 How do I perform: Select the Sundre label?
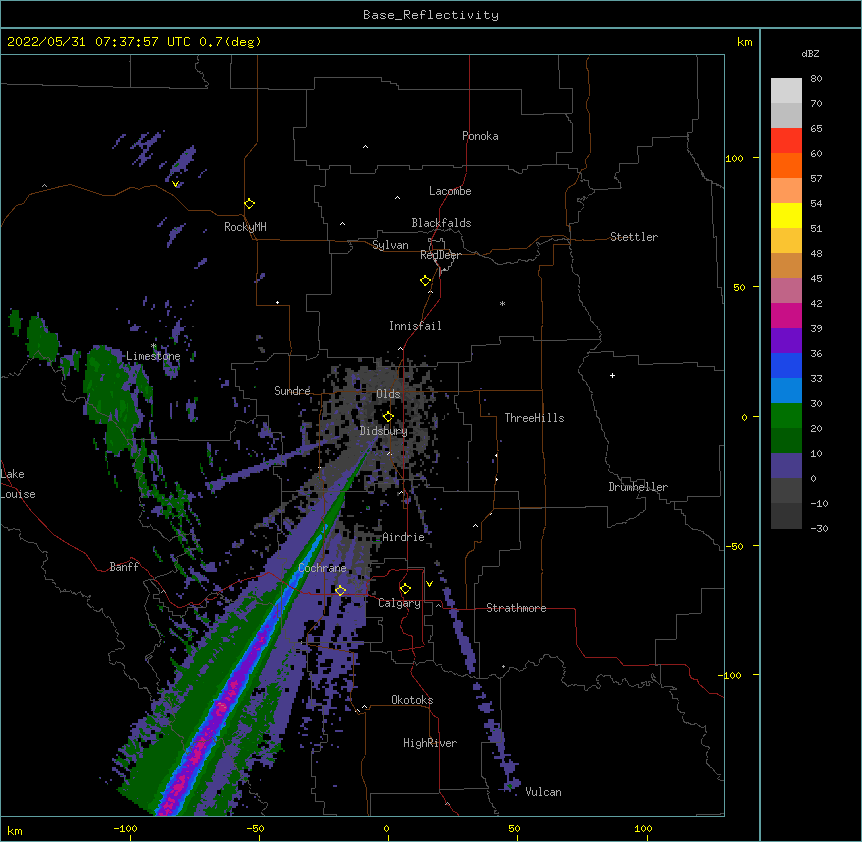pos(292,391)
